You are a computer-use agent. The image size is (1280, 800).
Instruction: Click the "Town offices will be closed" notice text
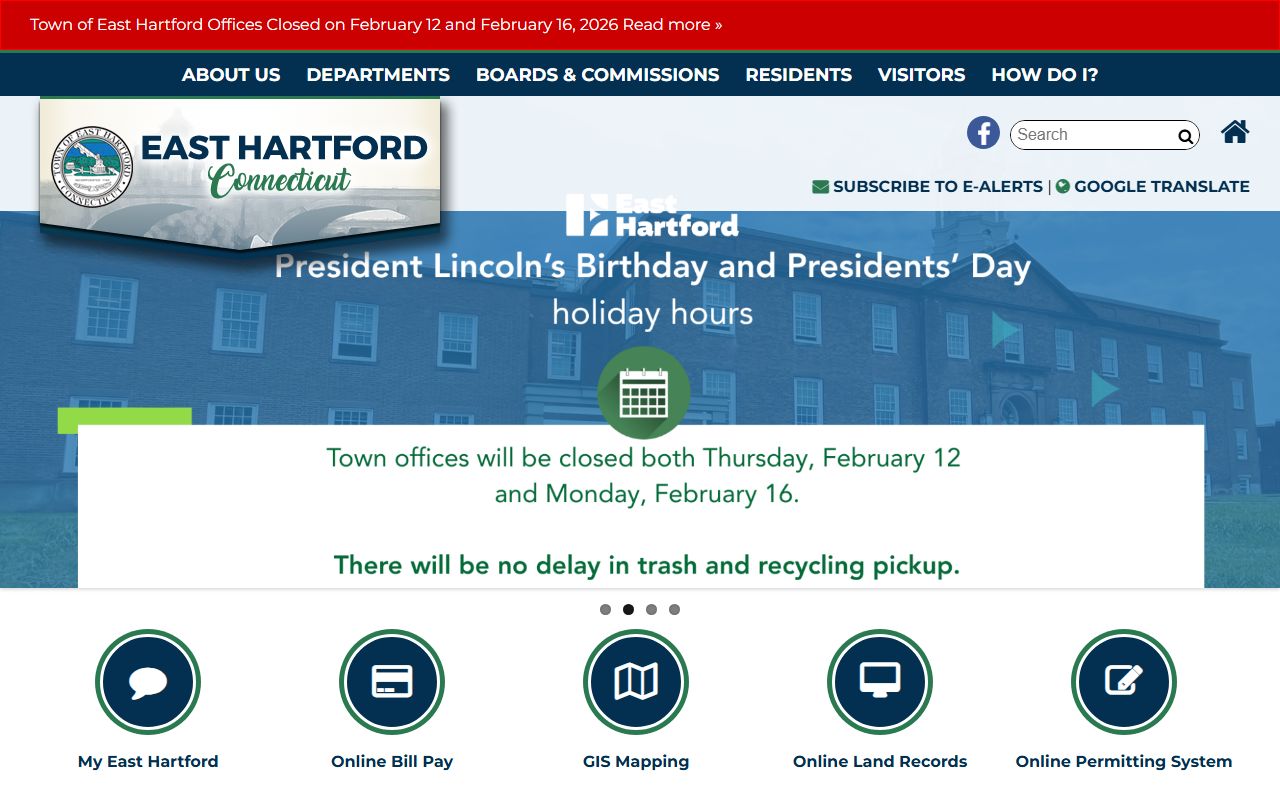coord(644,475)
